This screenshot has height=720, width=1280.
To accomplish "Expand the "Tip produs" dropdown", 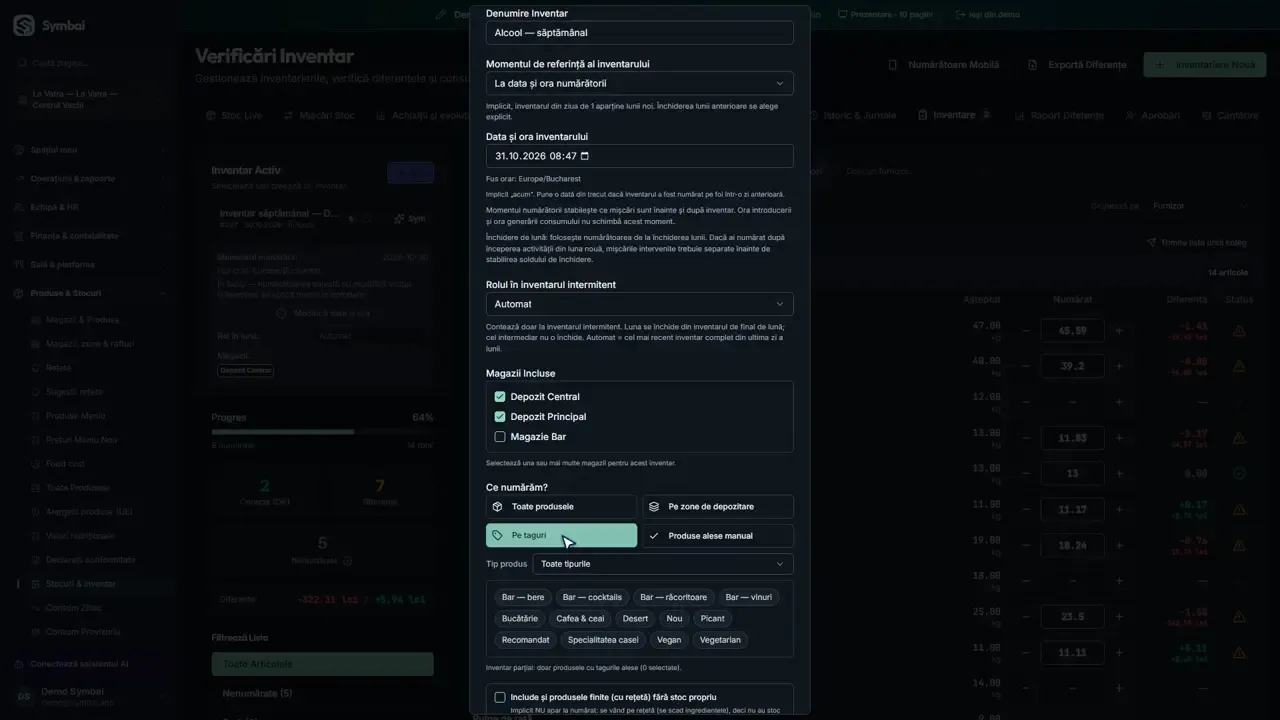I will (663, 564).
